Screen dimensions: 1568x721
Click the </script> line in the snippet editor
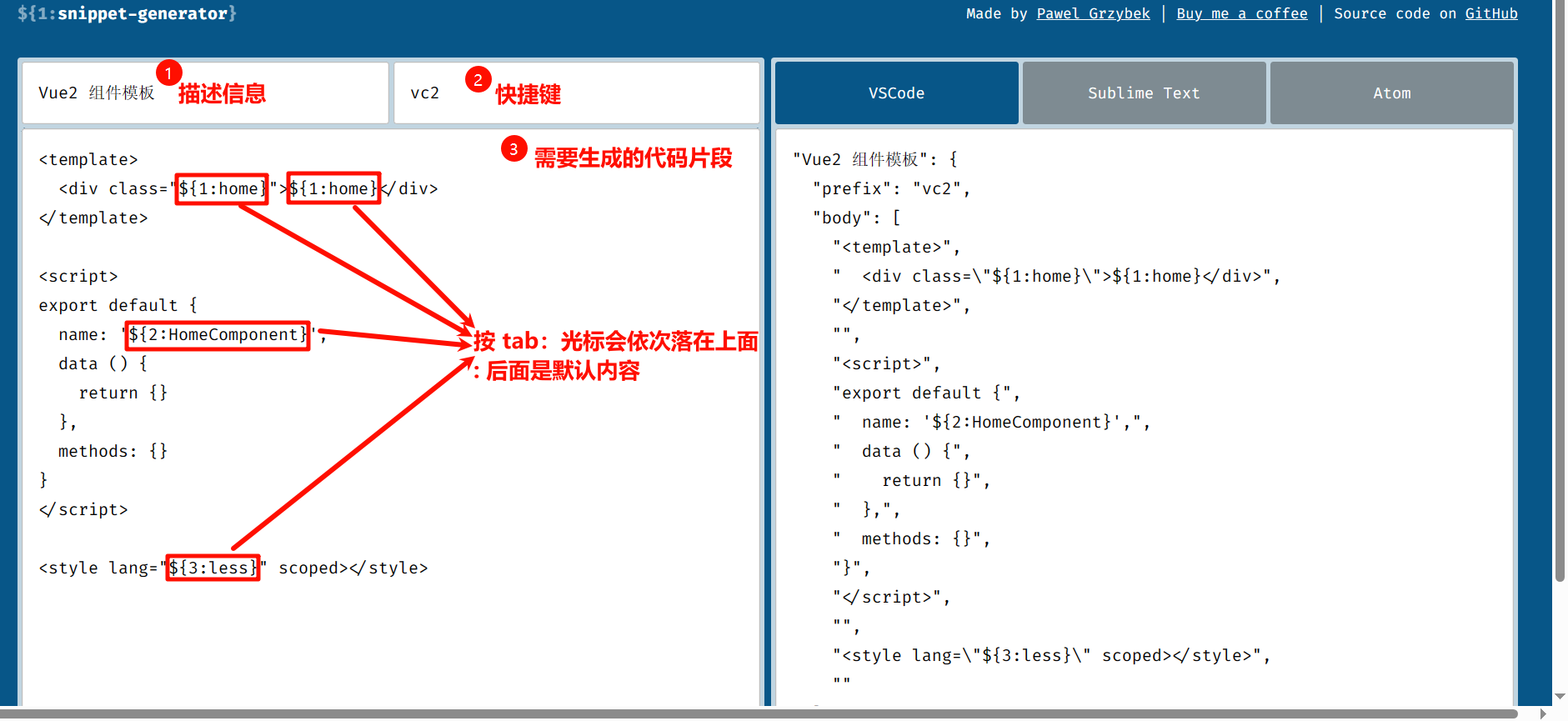(x=83, y=510)
